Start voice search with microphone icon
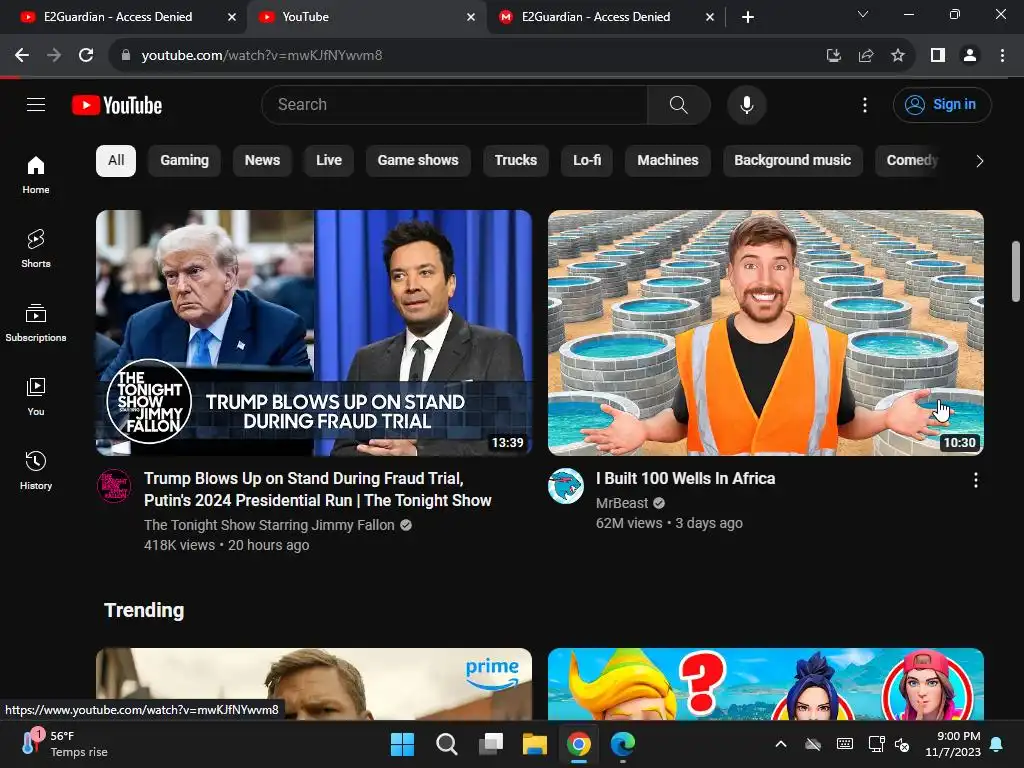 click(x=746, y=104)
